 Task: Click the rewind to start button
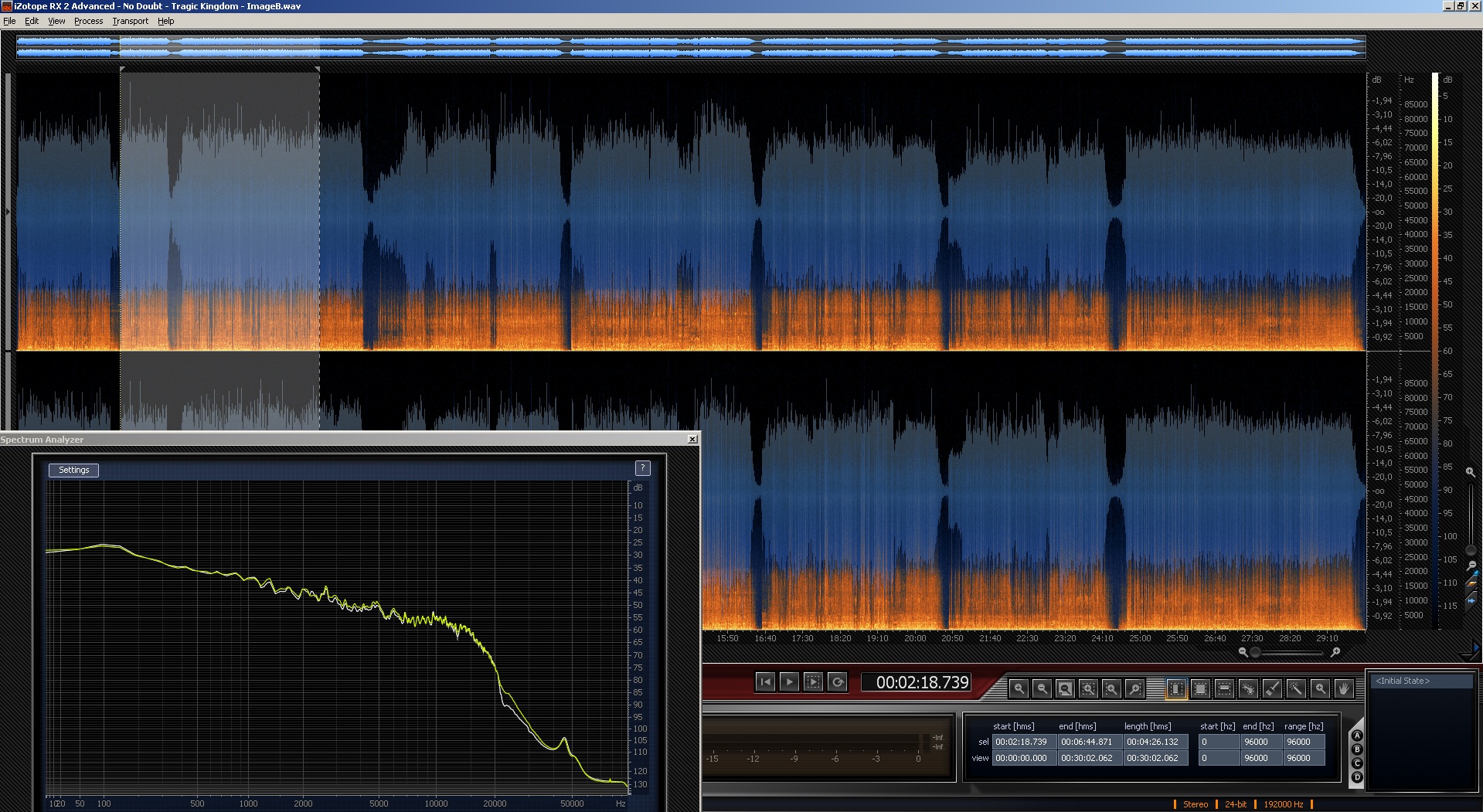765,682
